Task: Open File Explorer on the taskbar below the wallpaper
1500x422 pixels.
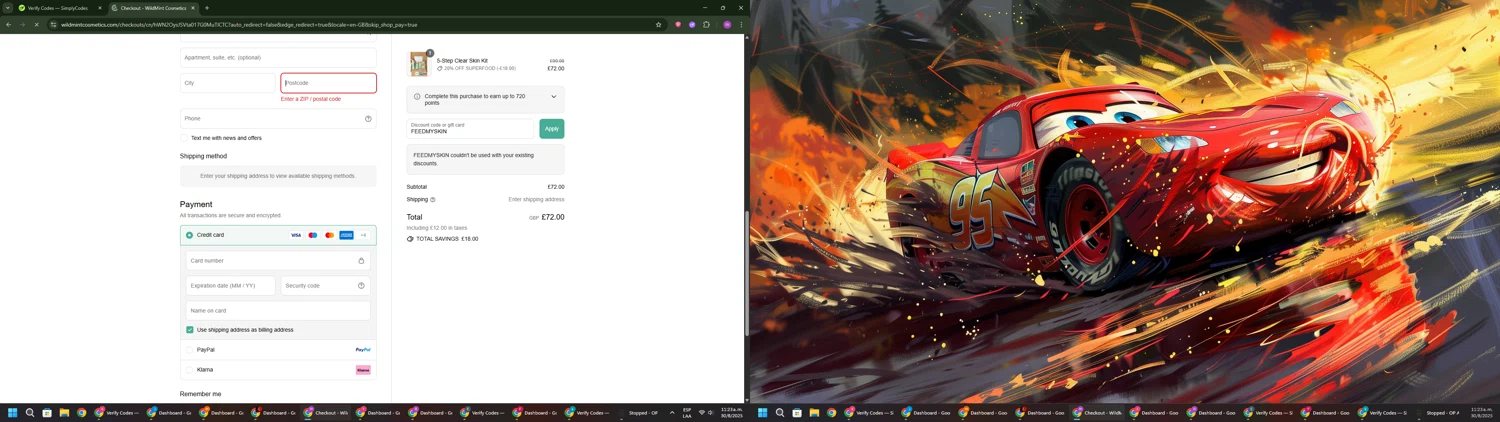Action: click(814, 412)
